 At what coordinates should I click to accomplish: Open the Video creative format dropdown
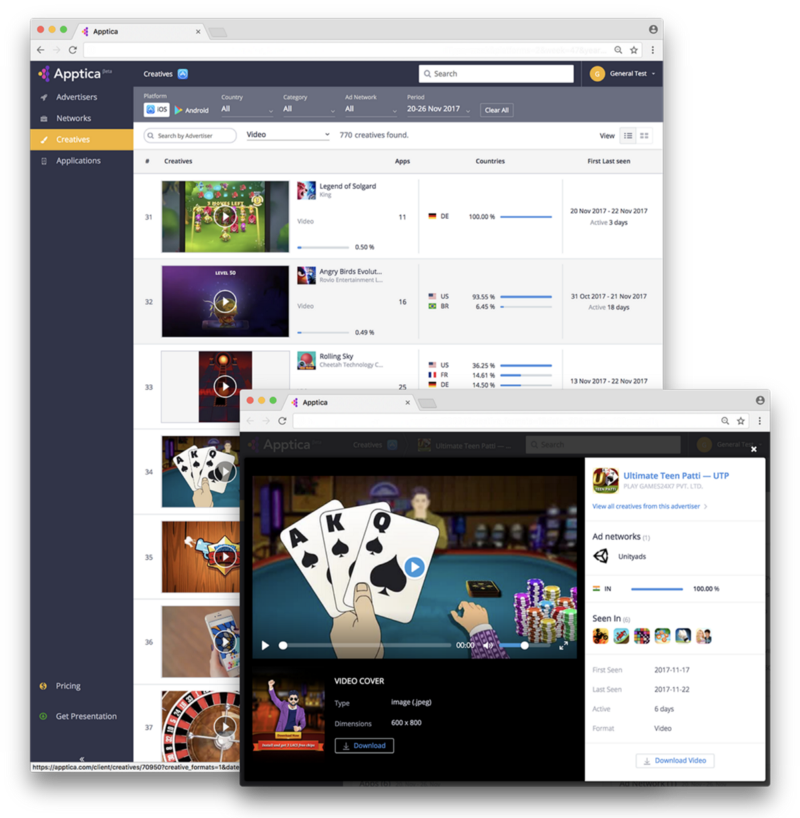(x=288, y=135)
